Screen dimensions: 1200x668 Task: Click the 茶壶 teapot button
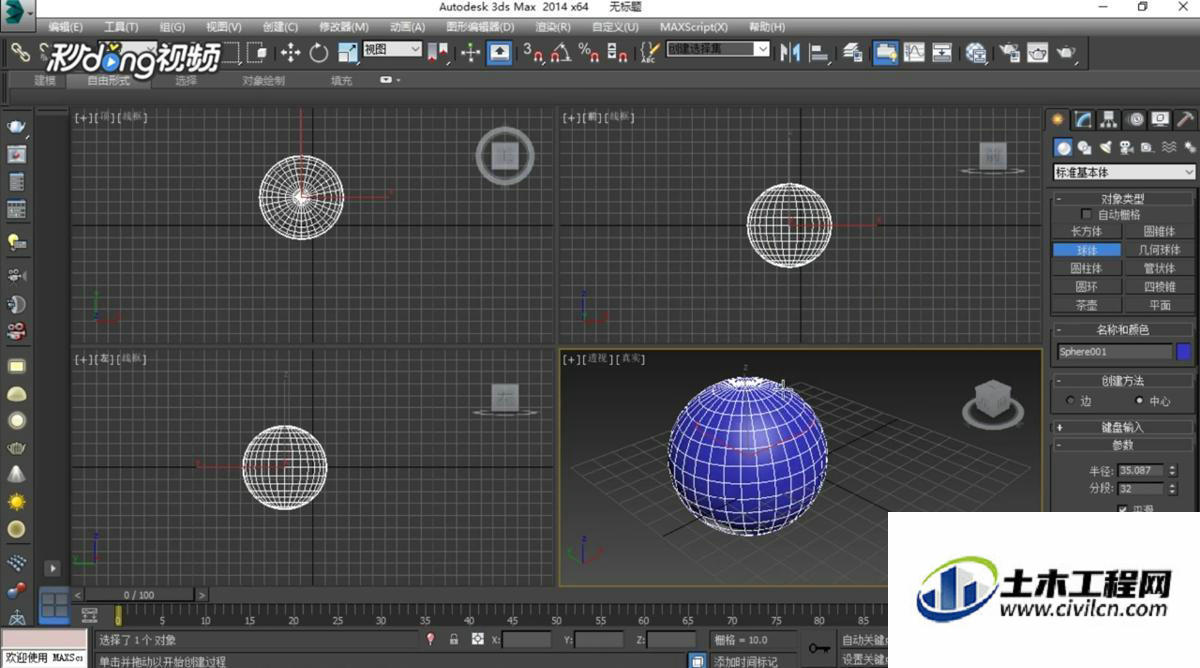point(1087,305)
